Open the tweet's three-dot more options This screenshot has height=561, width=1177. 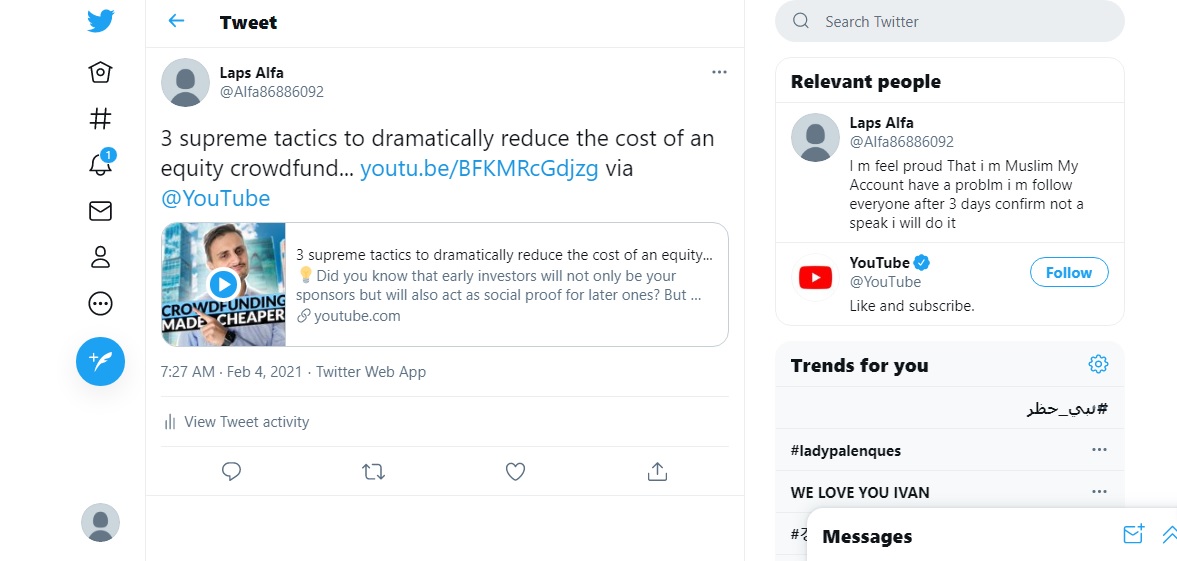(x=719, y=72)
